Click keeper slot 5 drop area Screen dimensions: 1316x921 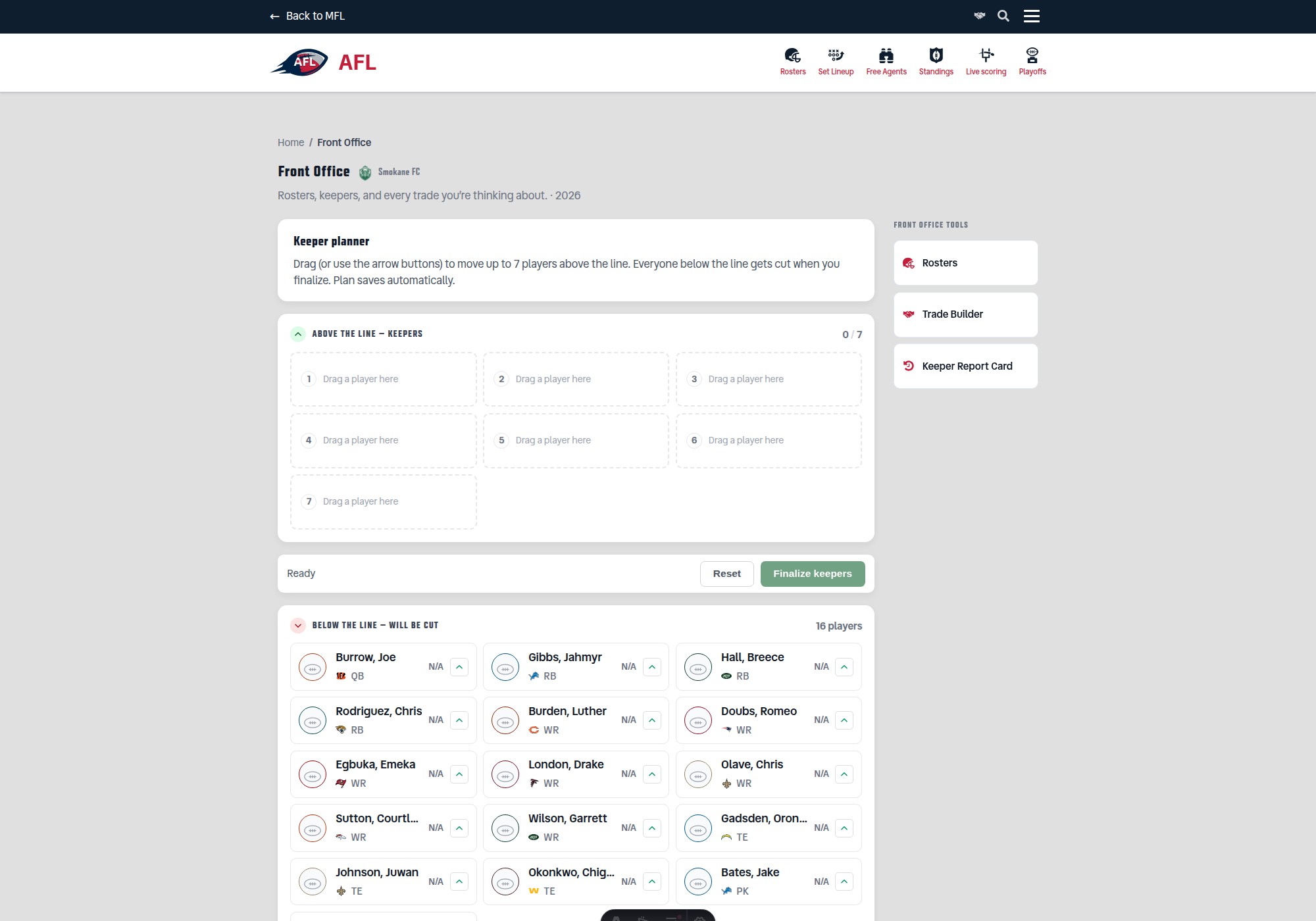coord(576,441)
